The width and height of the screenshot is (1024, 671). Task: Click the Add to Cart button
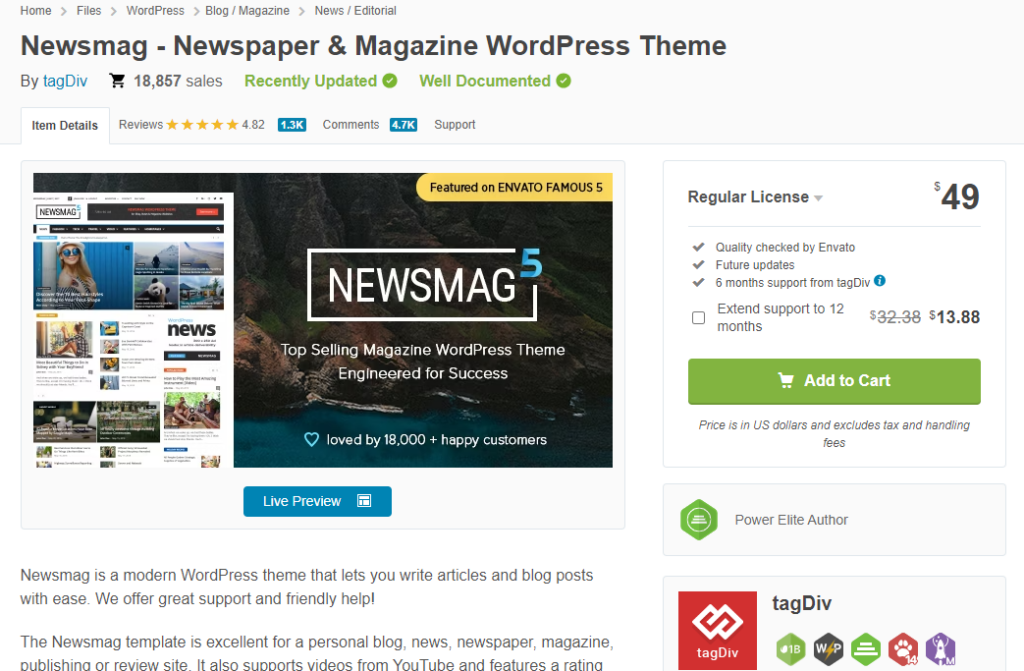834,381
